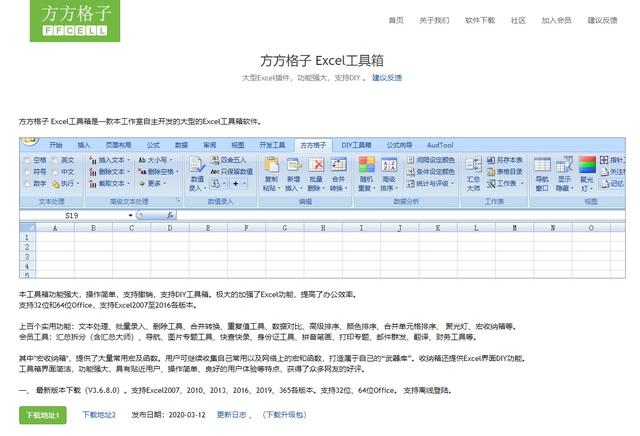Open the 工作表 dropdown in the ribbon
The image size is (640, 436).
coord(522,184)
